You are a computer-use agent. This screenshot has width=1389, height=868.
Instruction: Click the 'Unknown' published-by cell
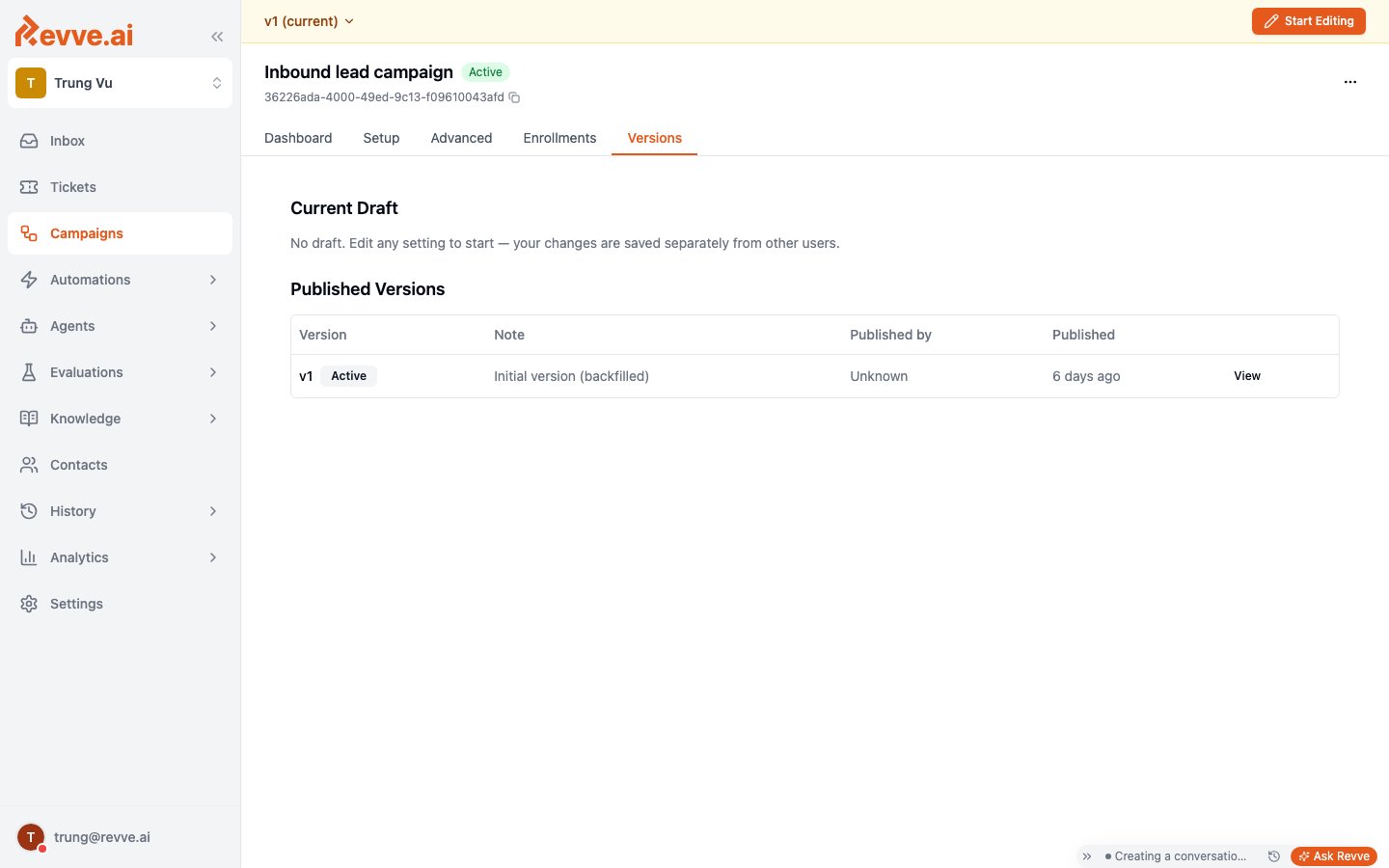point(879,376)
